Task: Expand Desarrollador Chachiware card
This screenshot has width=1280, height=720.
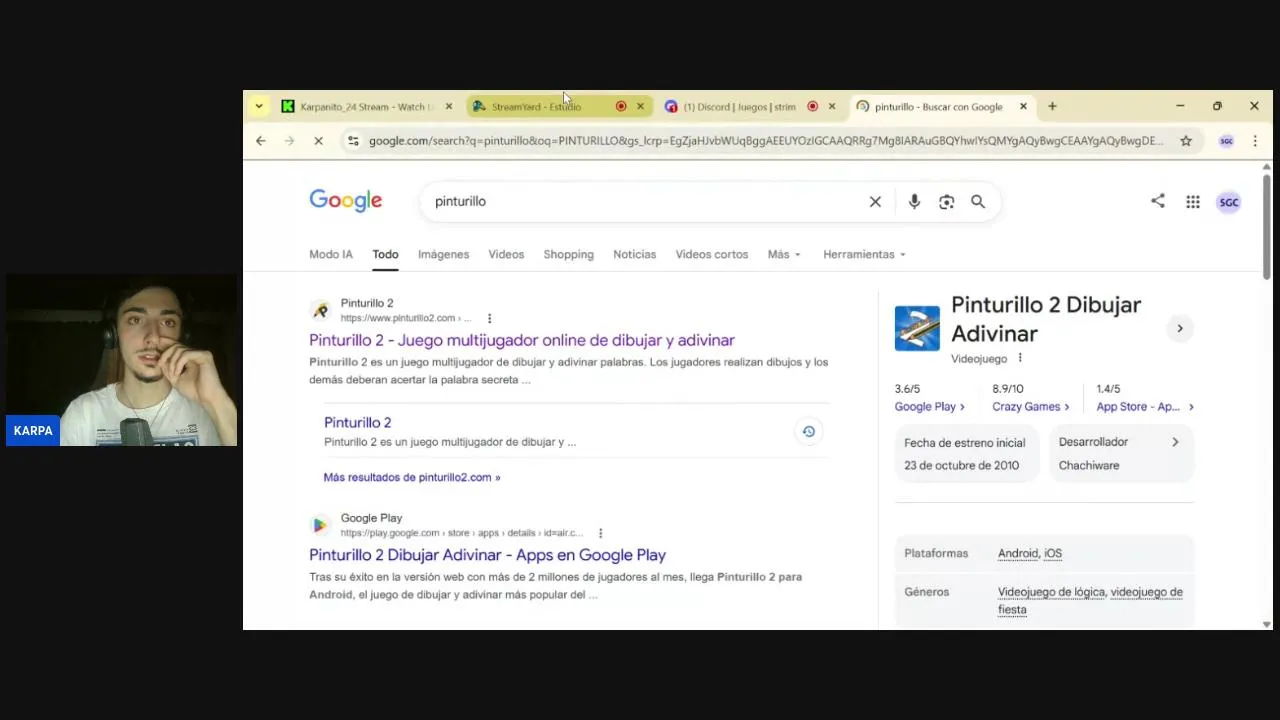Action: [1121, 453]
